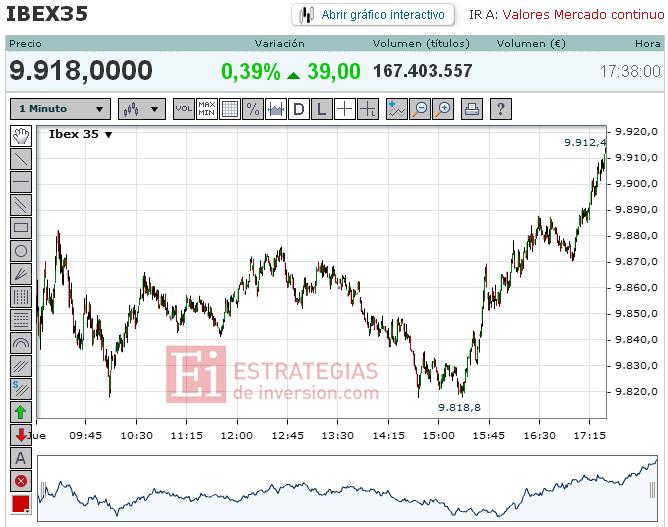Click the 39,00 point change value
This screenshot has width=668, height=527.
(334, 71)
